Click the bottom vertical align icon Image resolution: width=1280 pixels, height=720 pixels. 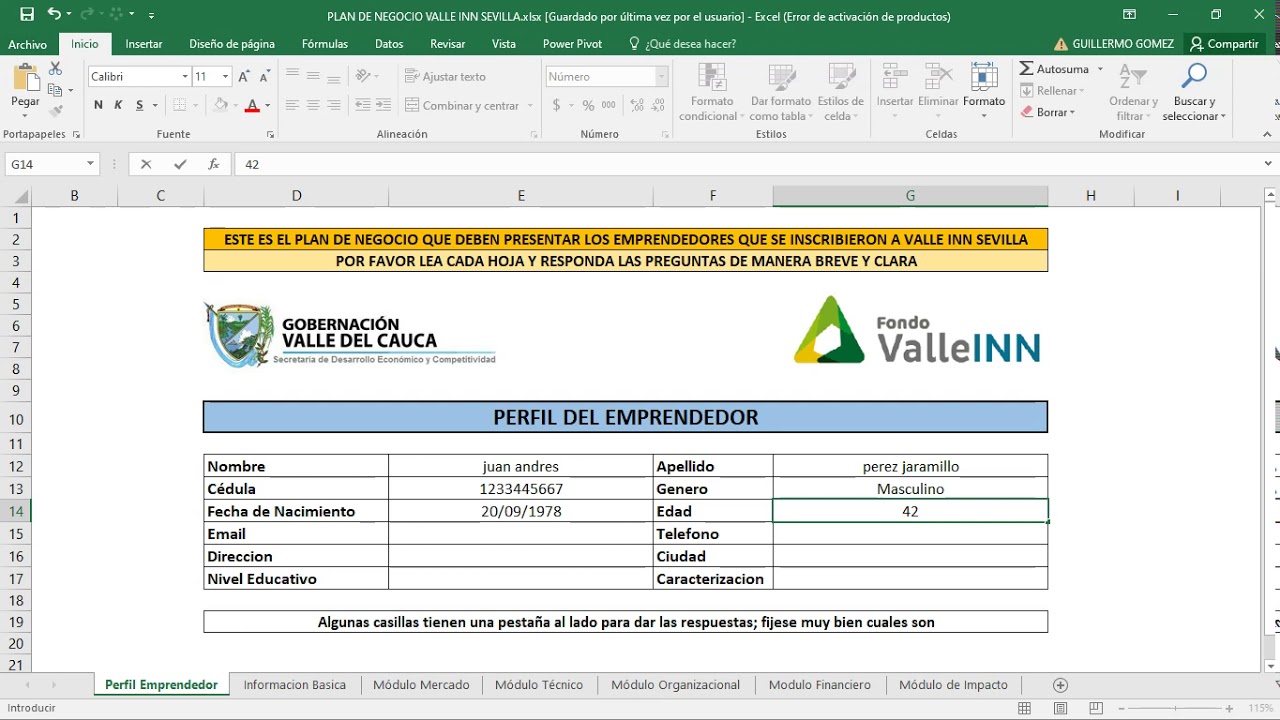[334, 76]
